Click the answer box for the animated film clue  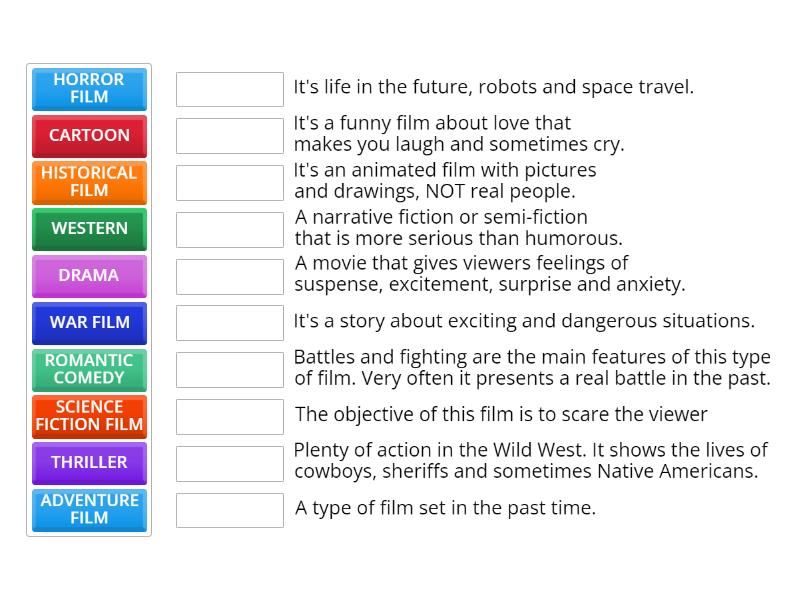(229, 182)
